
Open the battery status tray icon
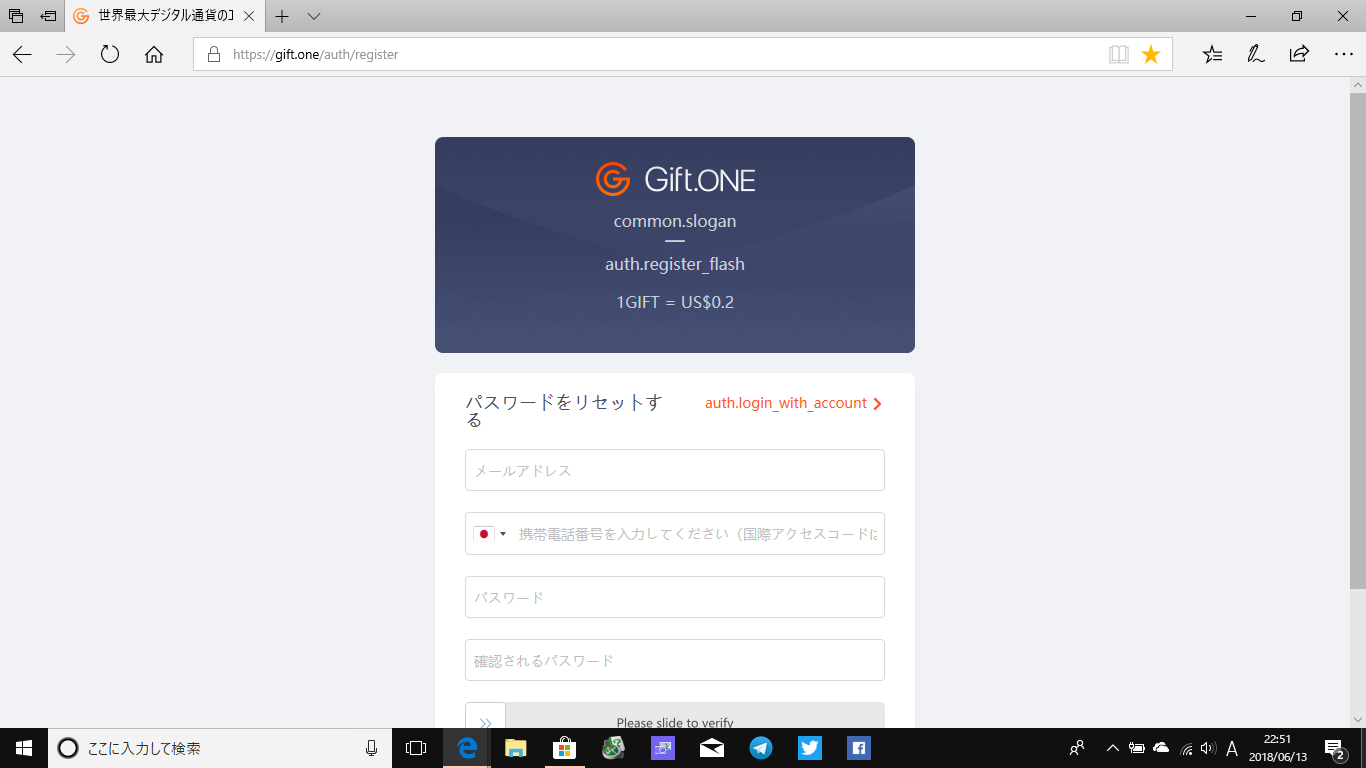[1137, 748]
